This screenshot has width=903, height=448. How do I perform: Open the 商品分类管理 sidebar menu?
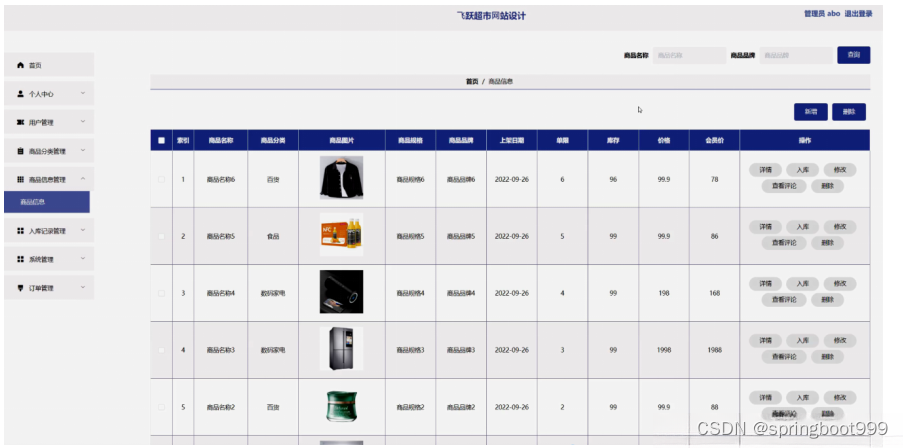click(49, 151)
